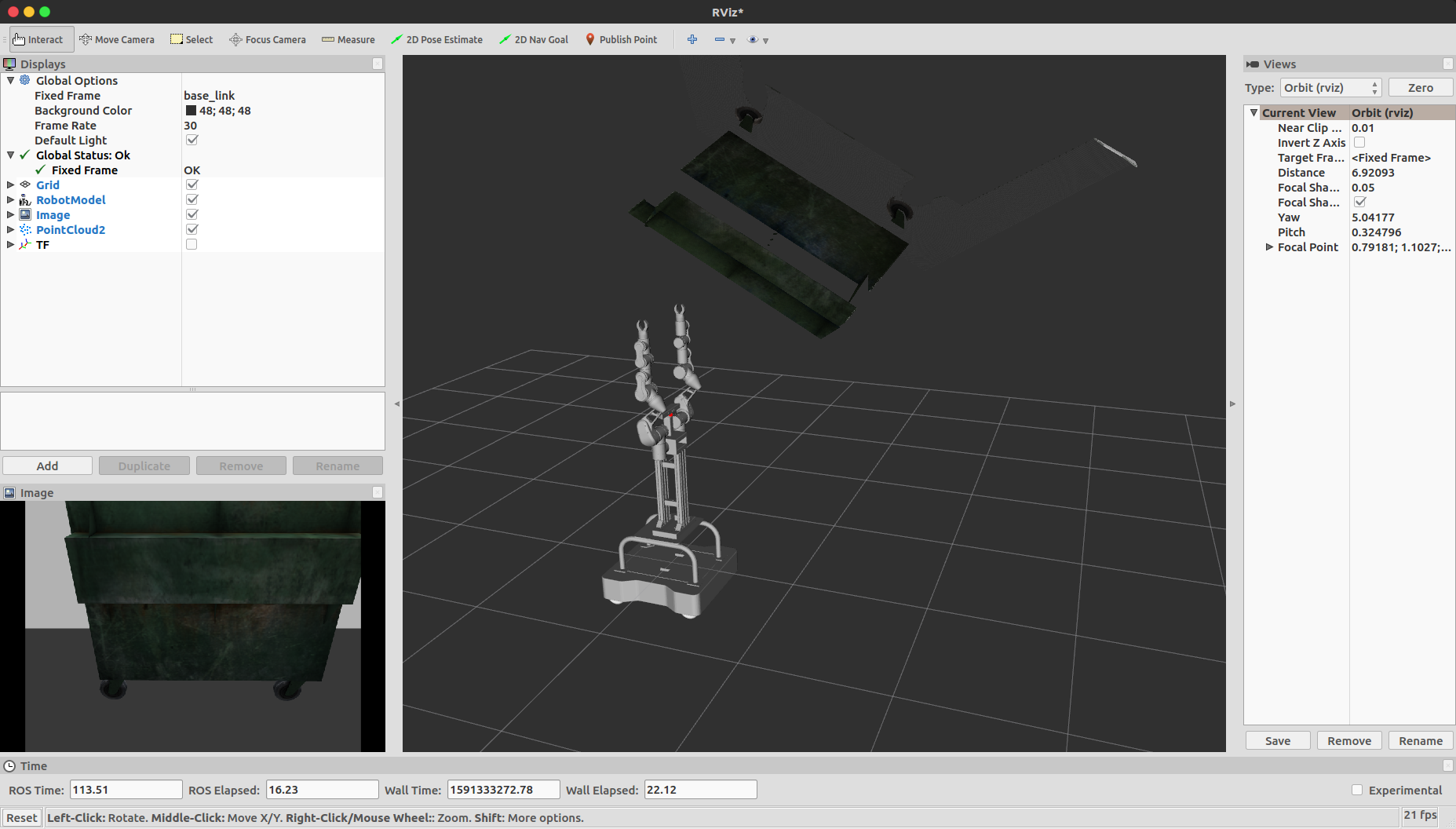Click the Zero view button

coord(1421,87)
